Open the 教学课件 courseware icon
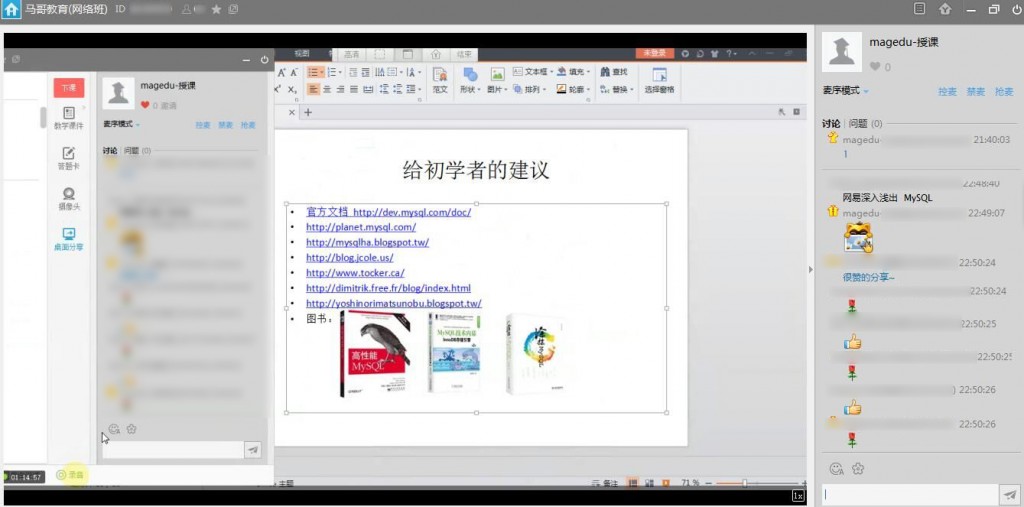 click(68, 118)
